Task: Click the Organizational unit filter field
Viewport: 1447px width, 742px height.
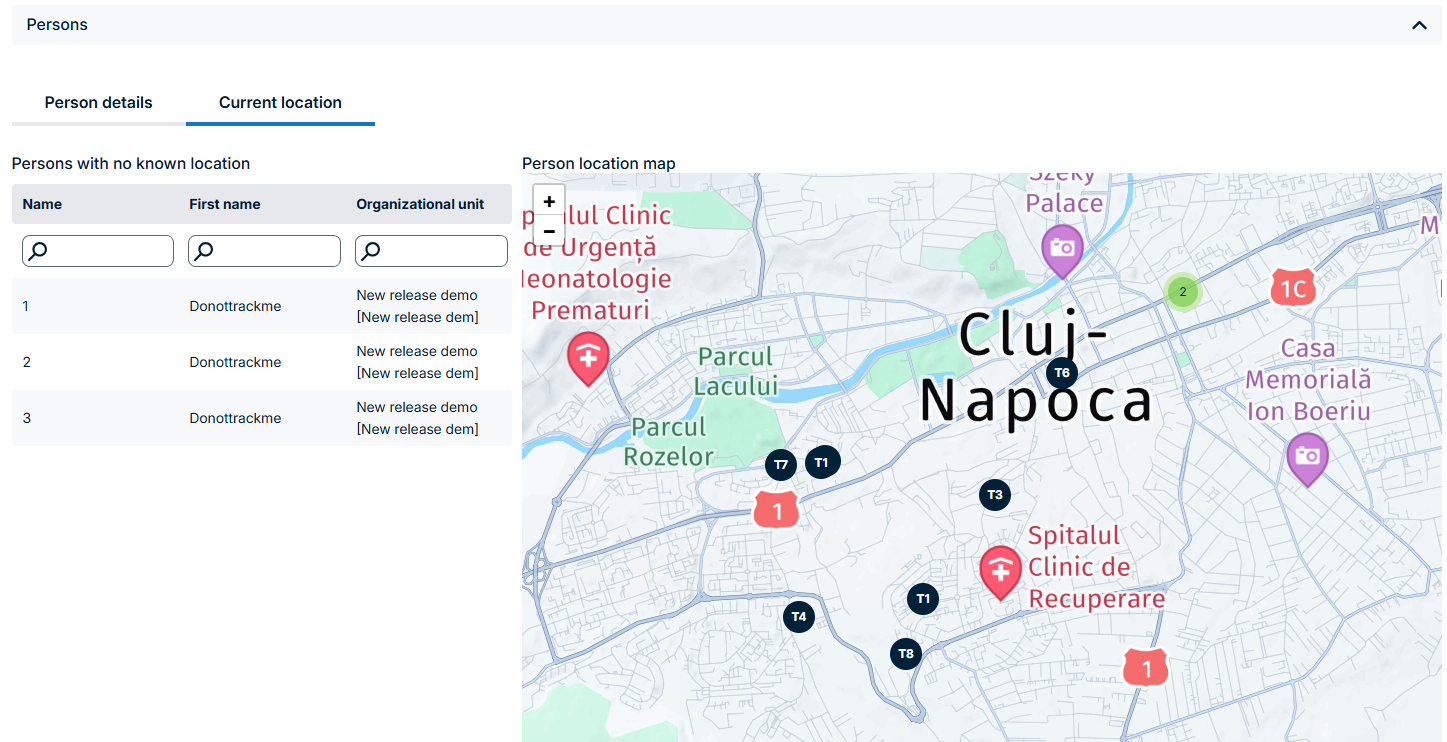Action: coord(432,251)
